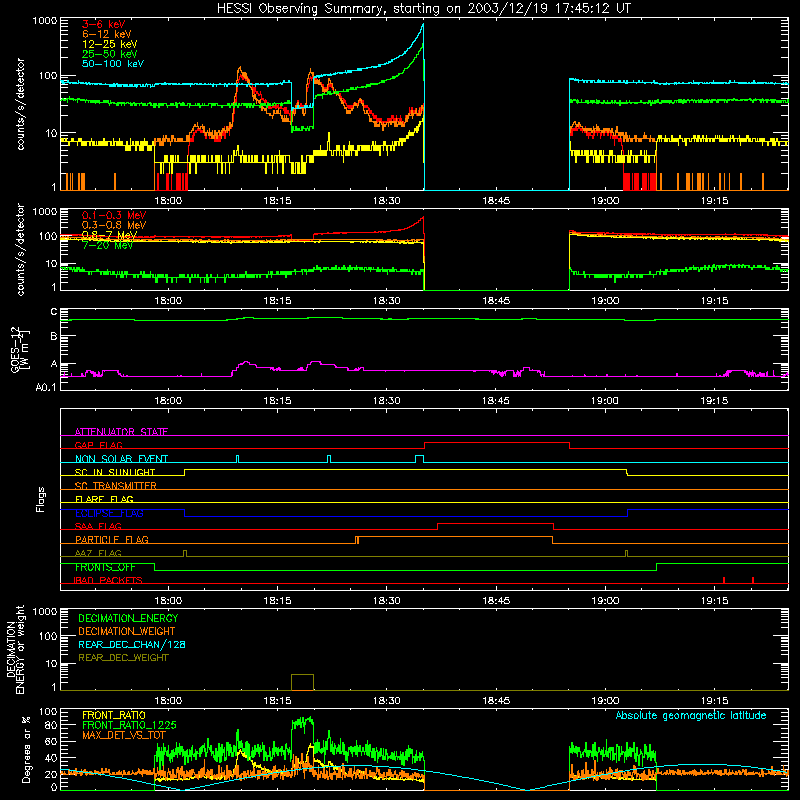Click the Flags panel axis label
This screenshot has width=800, height=800.
click(41, 499)
